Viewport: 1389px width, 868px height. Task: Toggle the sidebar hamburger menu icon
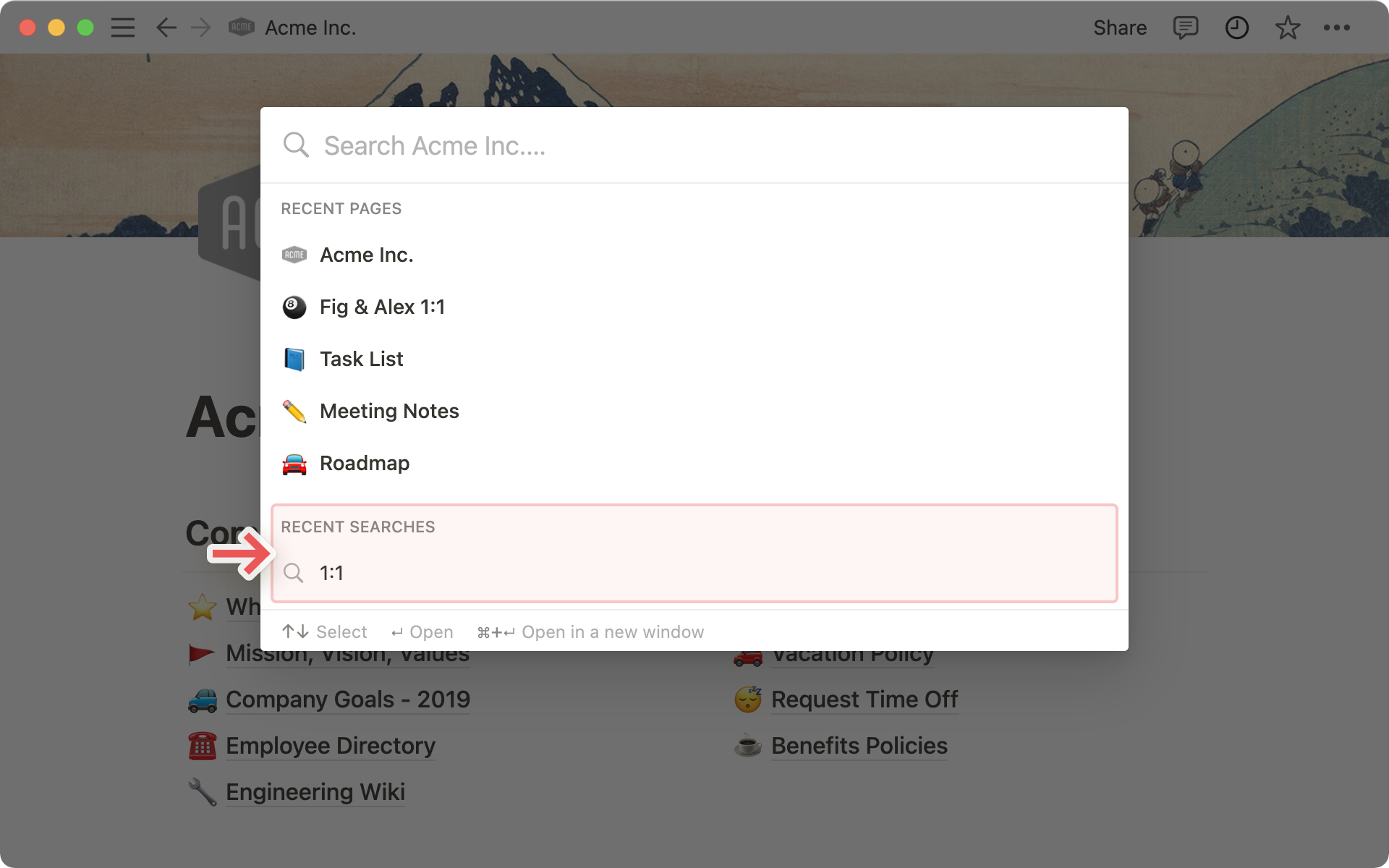tap(123, 27)
